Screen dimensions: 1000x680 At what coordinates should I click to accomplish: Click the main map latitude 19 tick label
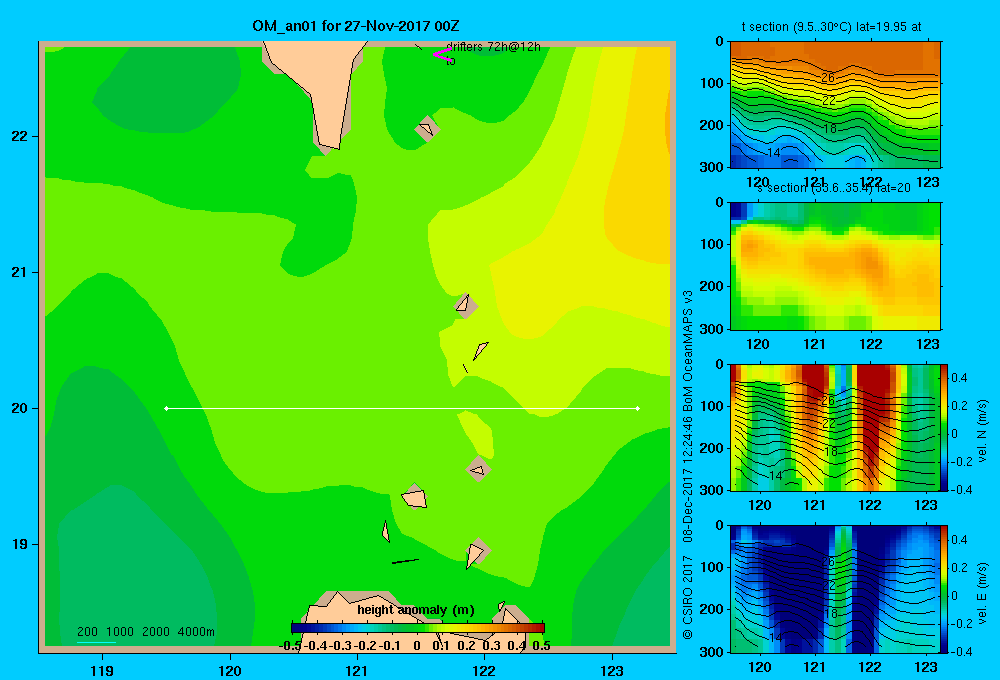tap(20, 544)
